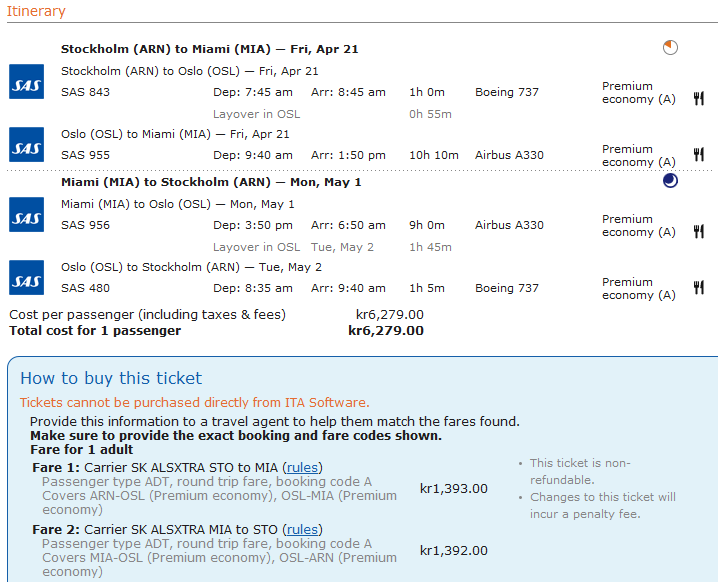Click SAS logo beside flight SAS 956
Screen dimensions: 718x582
[x=26, y=215]
